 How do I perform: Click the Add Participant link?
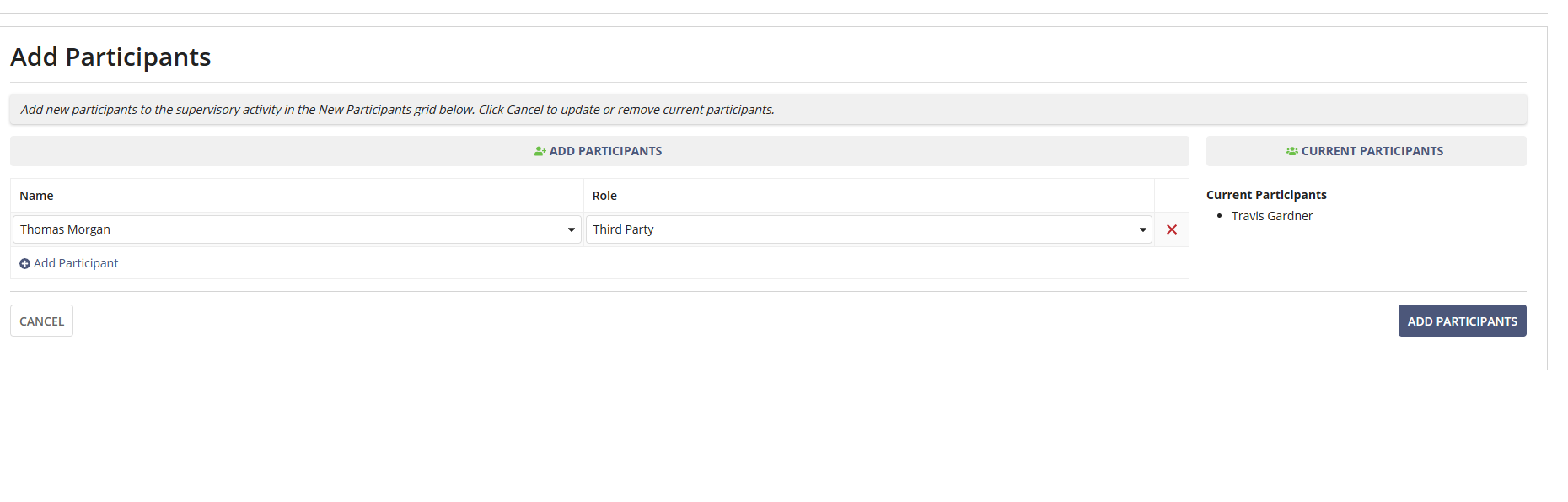(76, 263)
